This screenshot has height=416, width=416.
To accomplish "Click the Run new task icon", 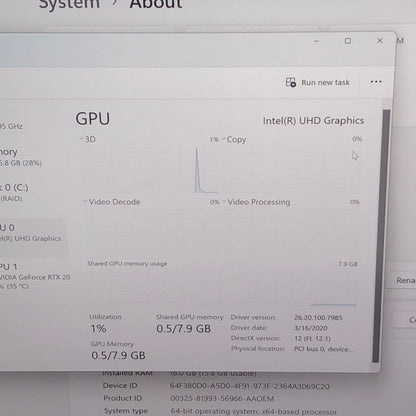I will (291, 82).
